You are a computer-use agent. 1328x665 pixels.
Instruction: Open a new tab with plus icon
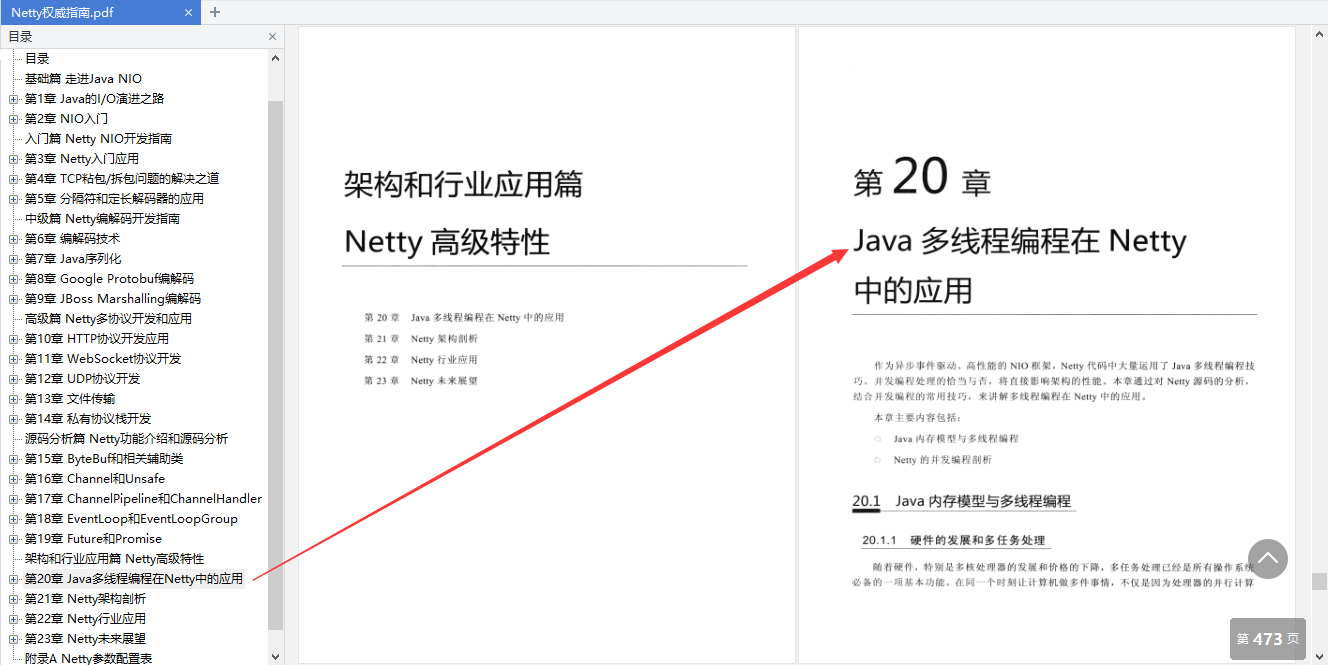215,12
